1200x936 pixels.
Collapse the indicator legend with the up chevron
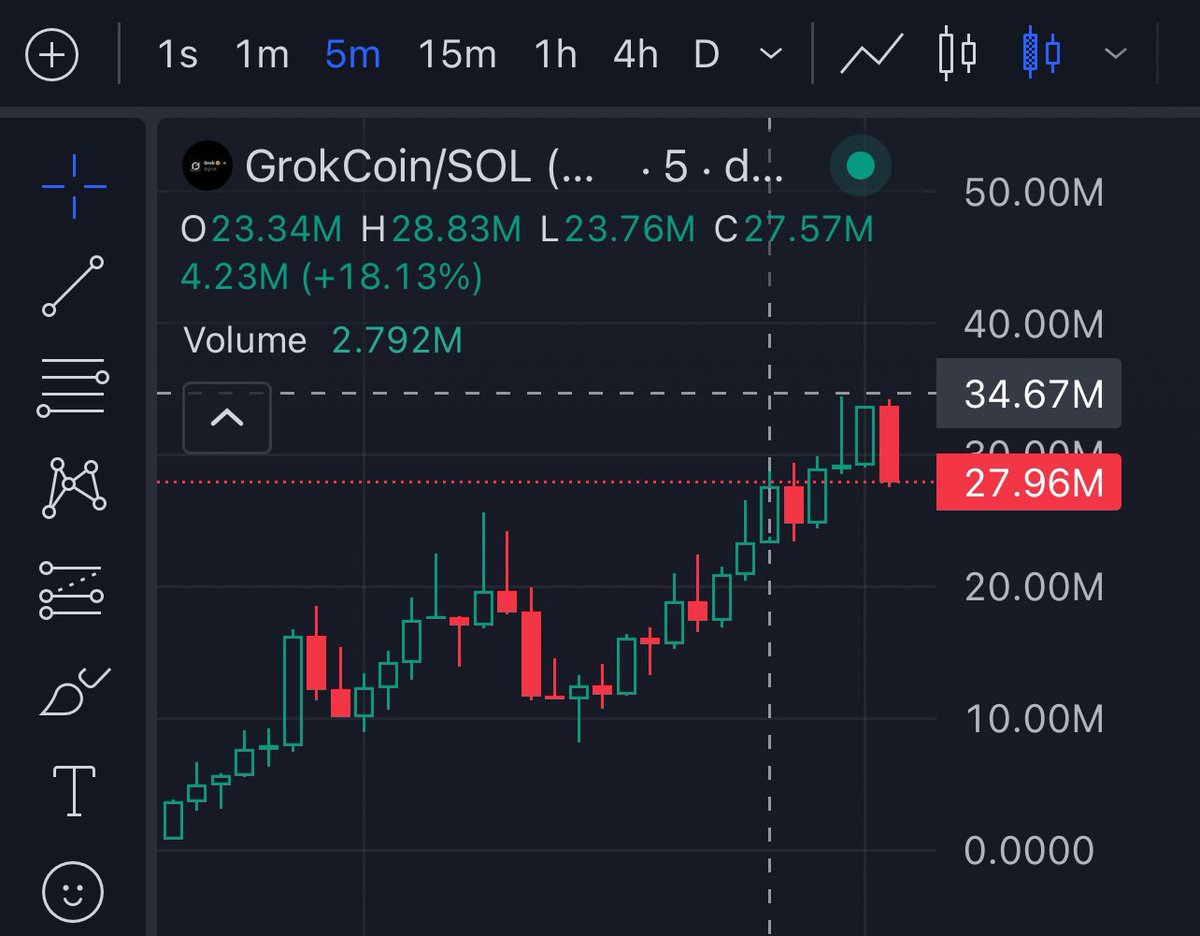[227, 417]
